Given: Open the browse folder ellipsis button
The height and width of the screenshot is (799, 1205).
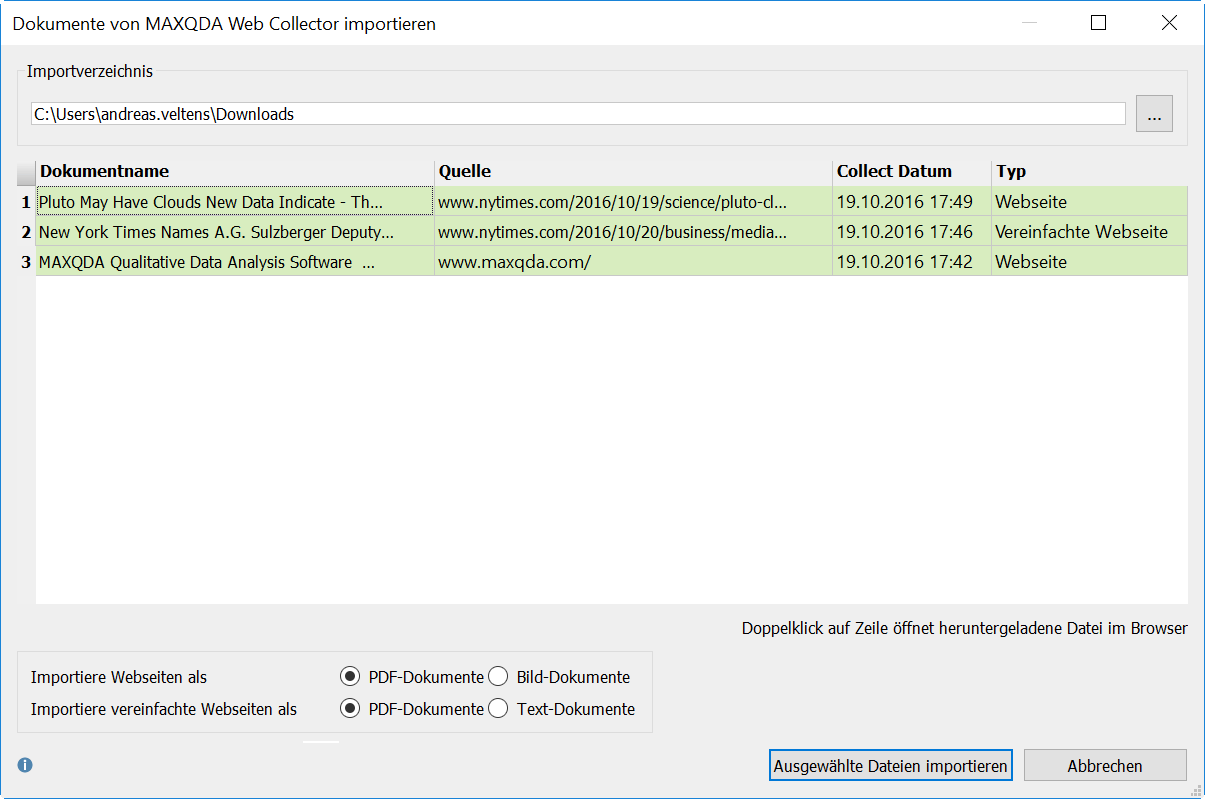Looking at the screenshot, I should point(1154,115).
